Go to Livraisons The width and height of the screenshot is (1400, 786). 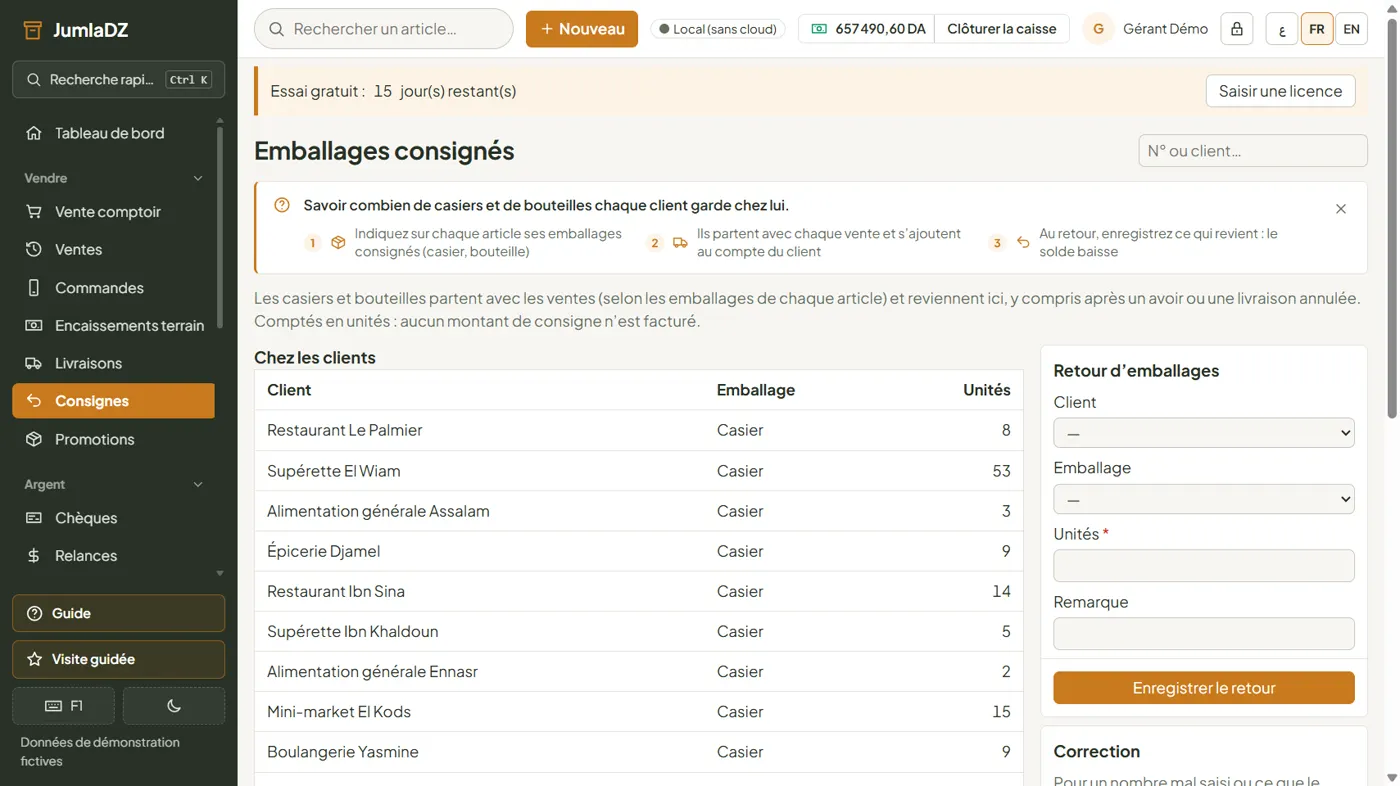(x=113, y=364)
